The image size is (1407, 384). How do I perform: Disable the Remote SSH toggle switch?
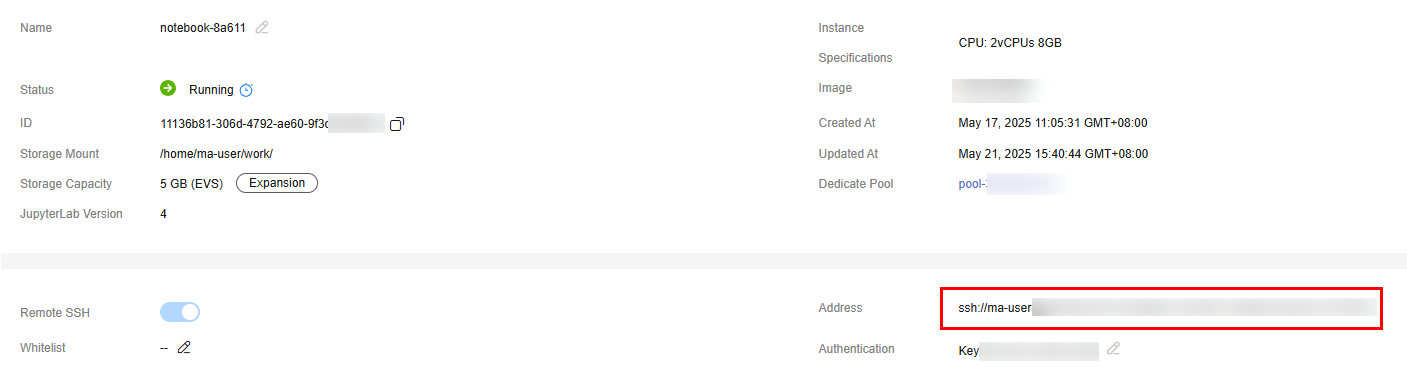pos(180,312)
